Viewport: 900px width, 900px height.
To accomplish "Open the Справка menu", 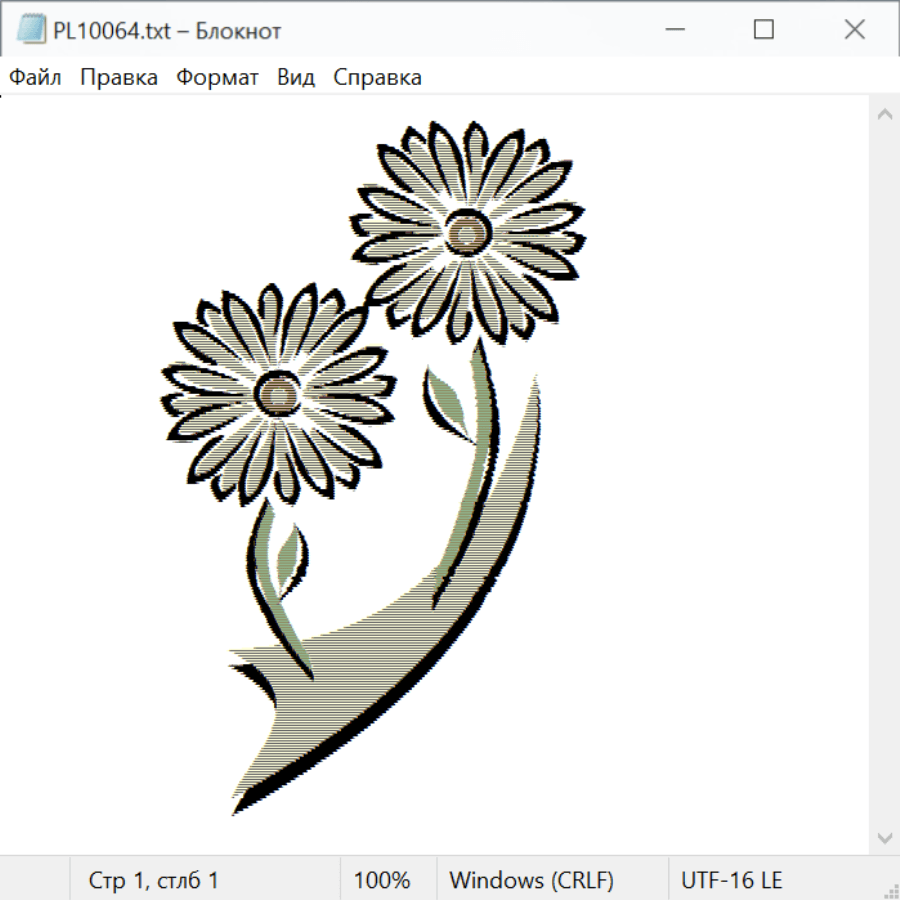I will tap(377, 78).
